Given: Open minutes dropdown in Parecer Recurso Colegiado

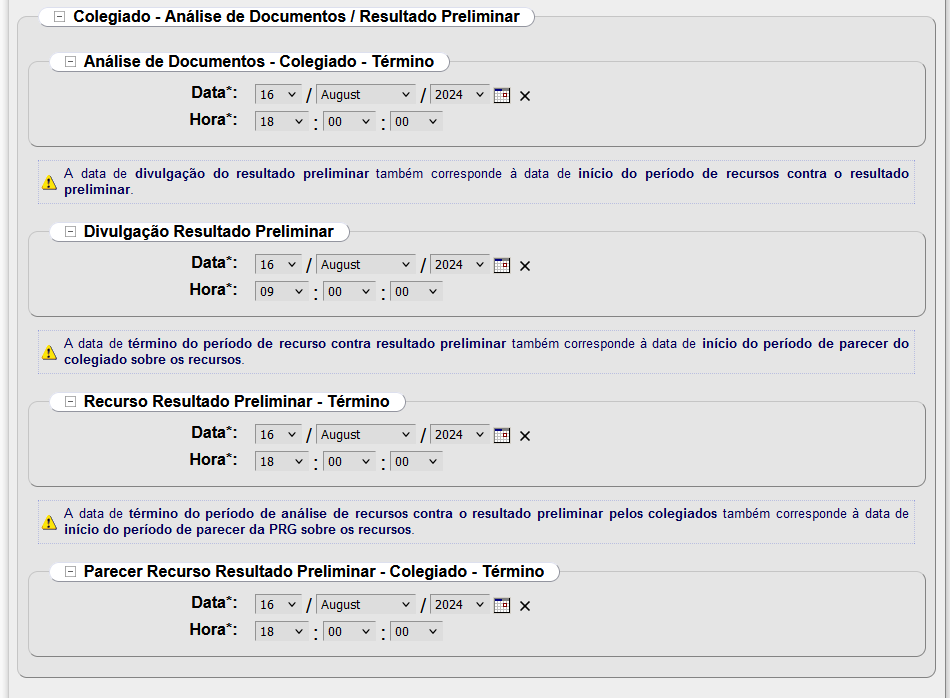Looking at the screenshot, I should (x=349, y=632).
